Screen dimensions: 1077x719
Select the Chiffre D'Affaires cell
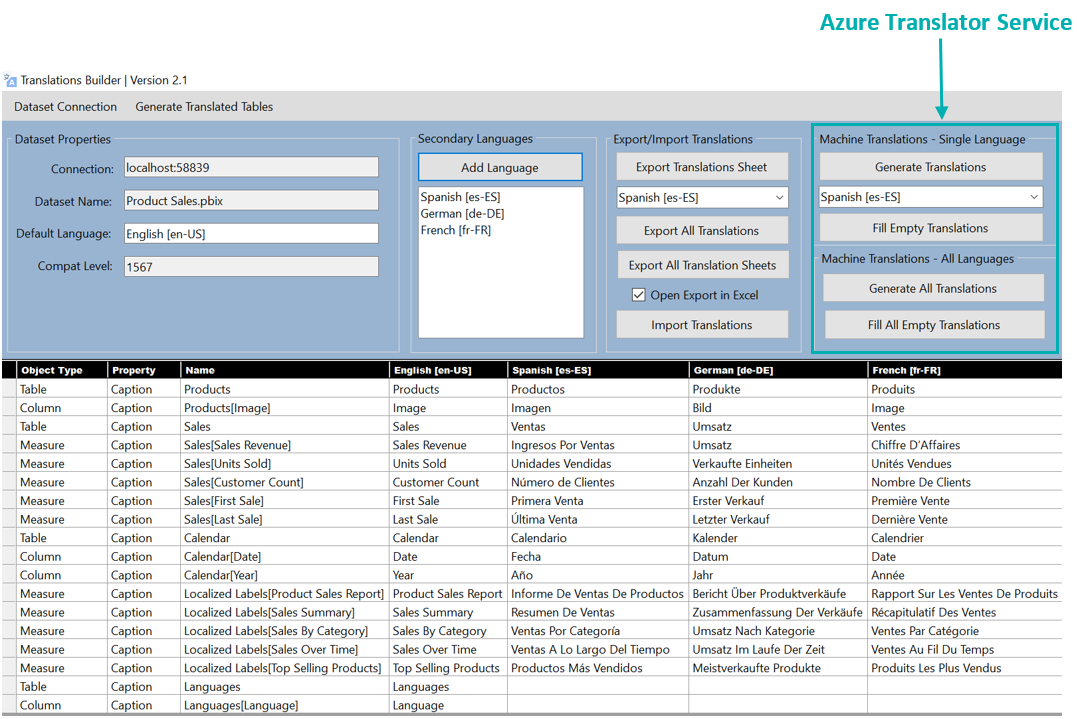964,445
